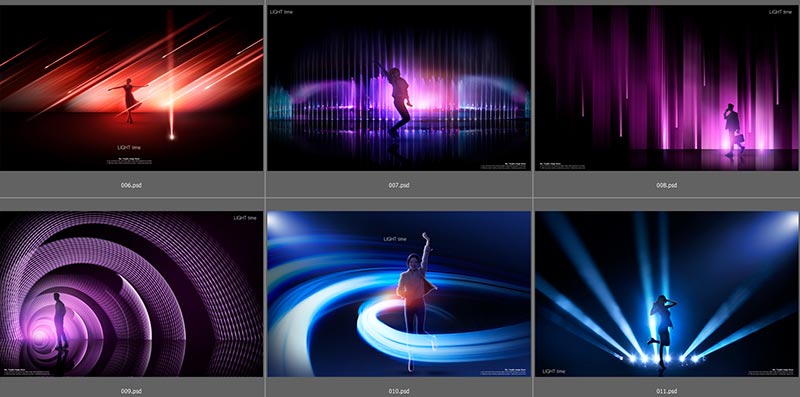Open the purple fountain dancer thumbnail 007
This screenshot has width=800, height=397.
click(399, 88)
